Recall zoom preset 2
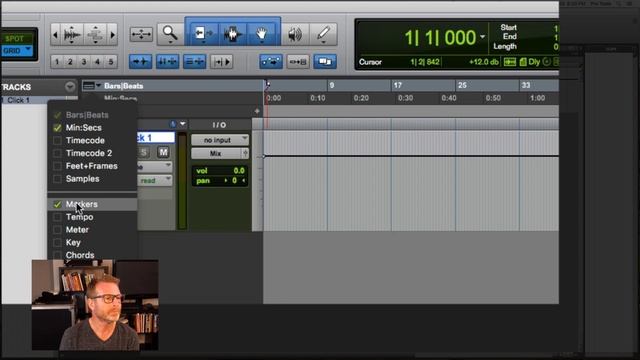 [70, 62]
